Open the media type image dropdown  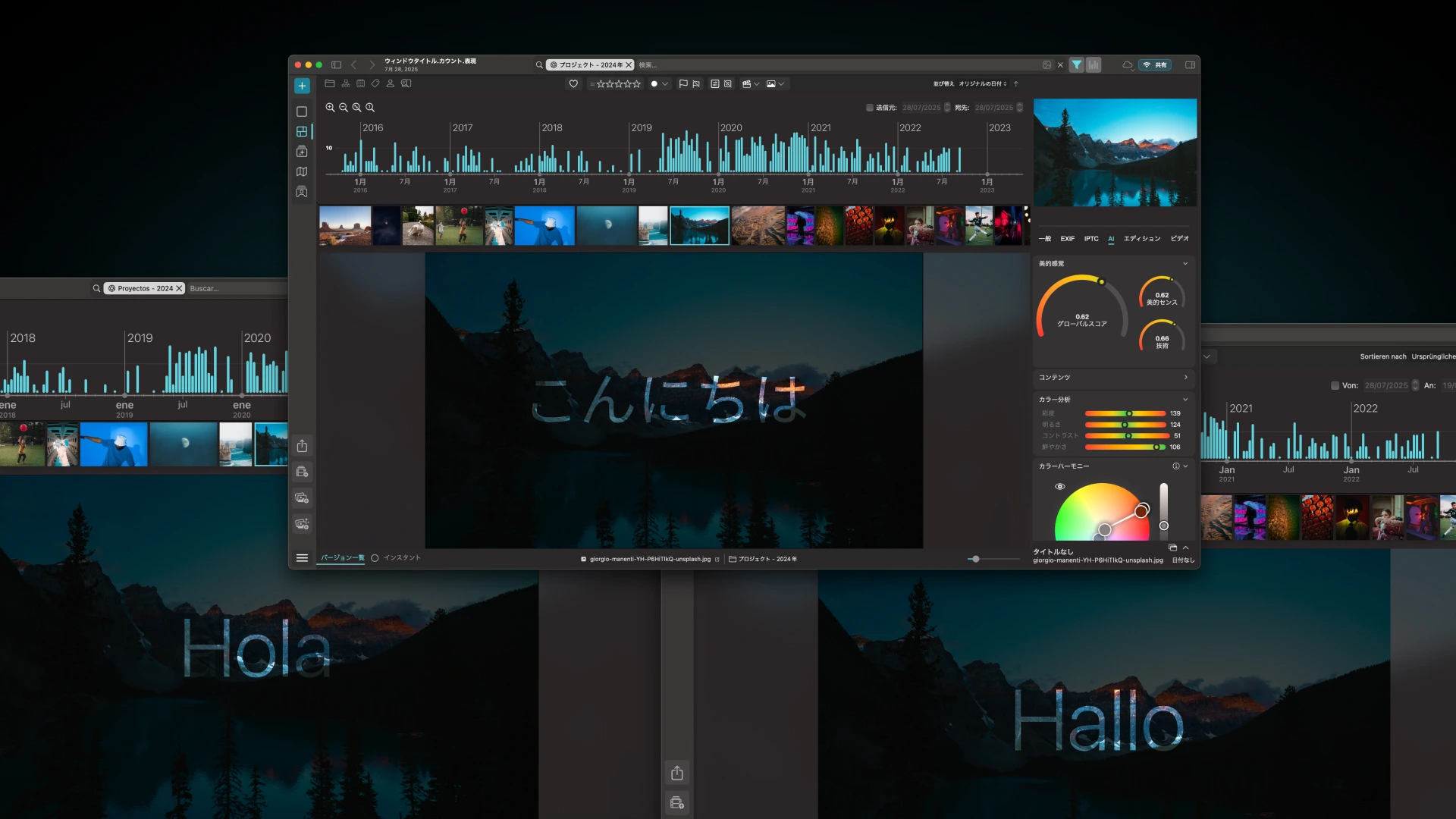[x=775, y=84]
